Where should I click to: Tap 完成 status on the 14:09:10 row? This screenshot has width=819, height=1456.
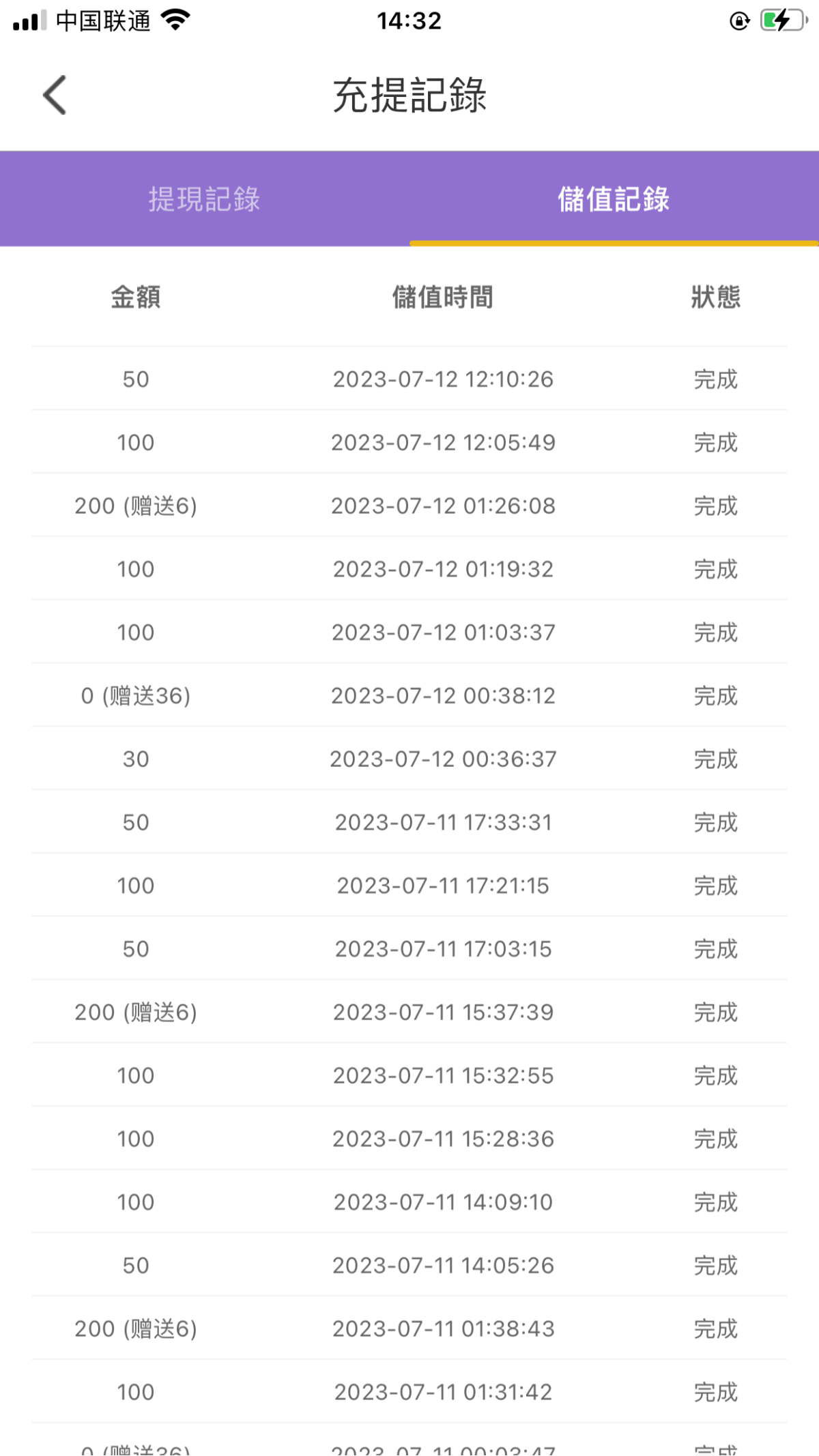715,1202
